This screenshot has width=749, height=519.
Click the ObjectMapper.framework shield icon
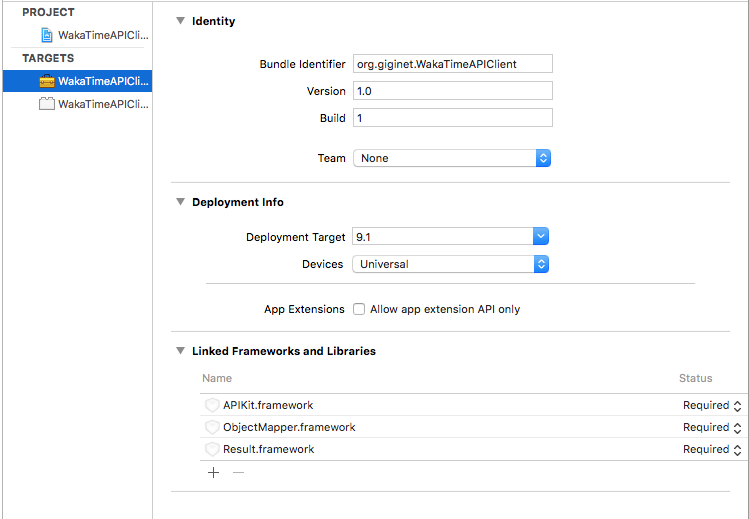point(212,427)
